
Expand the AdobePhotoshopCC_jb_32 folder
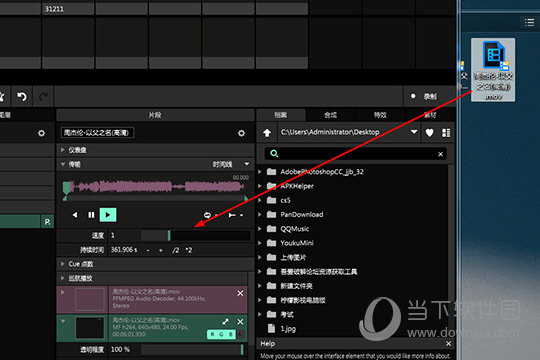point(260,172)
